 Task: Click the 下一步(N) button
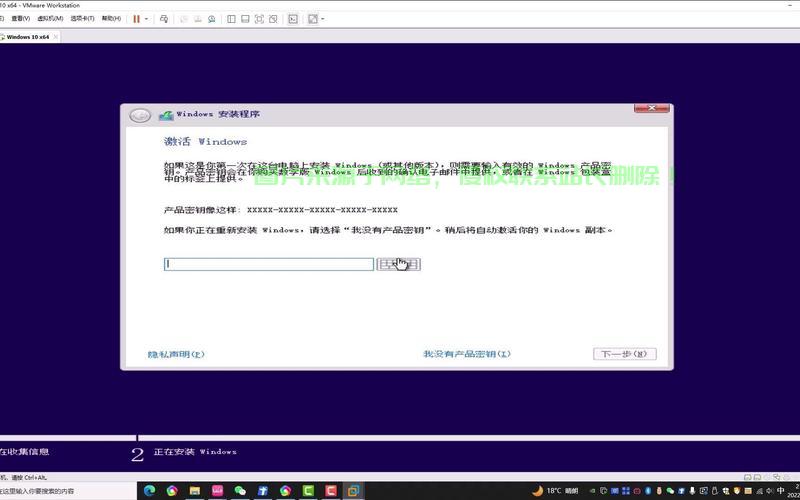point(624,354)
